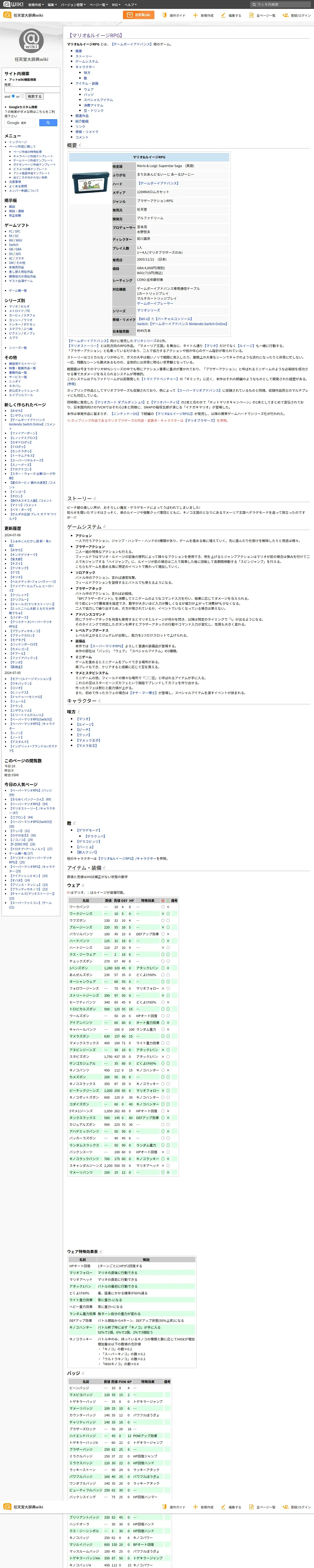Click the アットwiki機能検索 text input
This screenshot has height=1568, width=314.
point(32,89)
